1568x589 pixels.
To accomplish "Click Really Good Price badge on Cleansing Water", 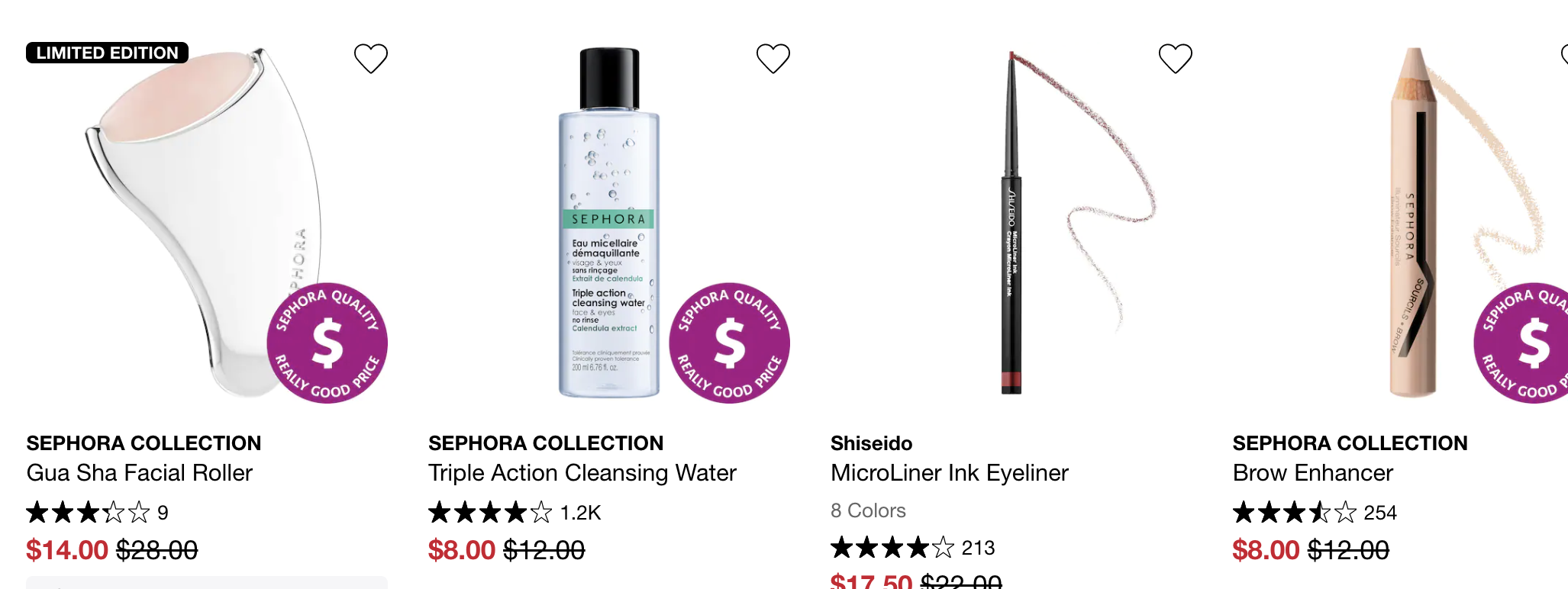I will click(729, 343).
